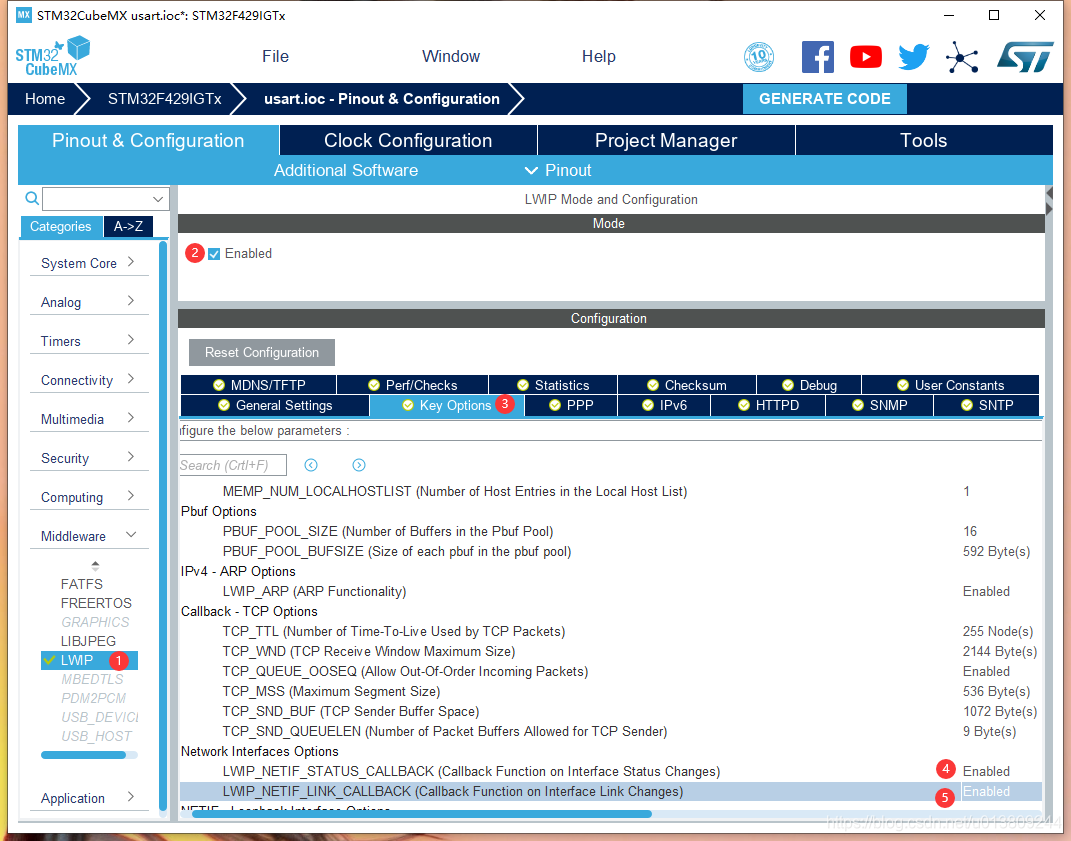
Task: Expand the Connectivity category
Action: tap(89, 380)
